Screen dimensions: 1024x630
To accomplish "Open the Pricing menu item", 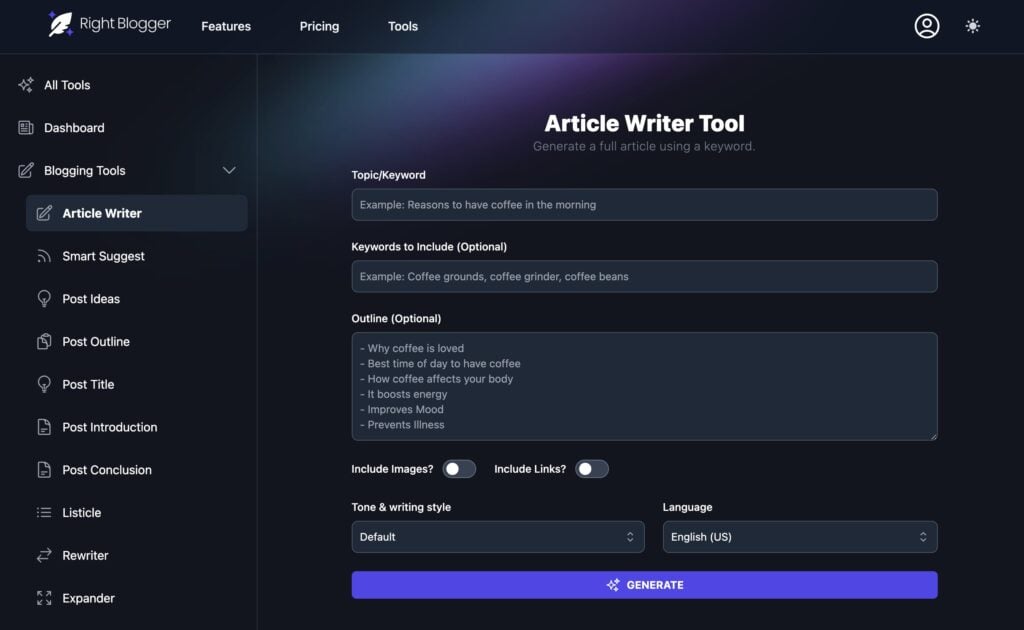I will 319,26.
